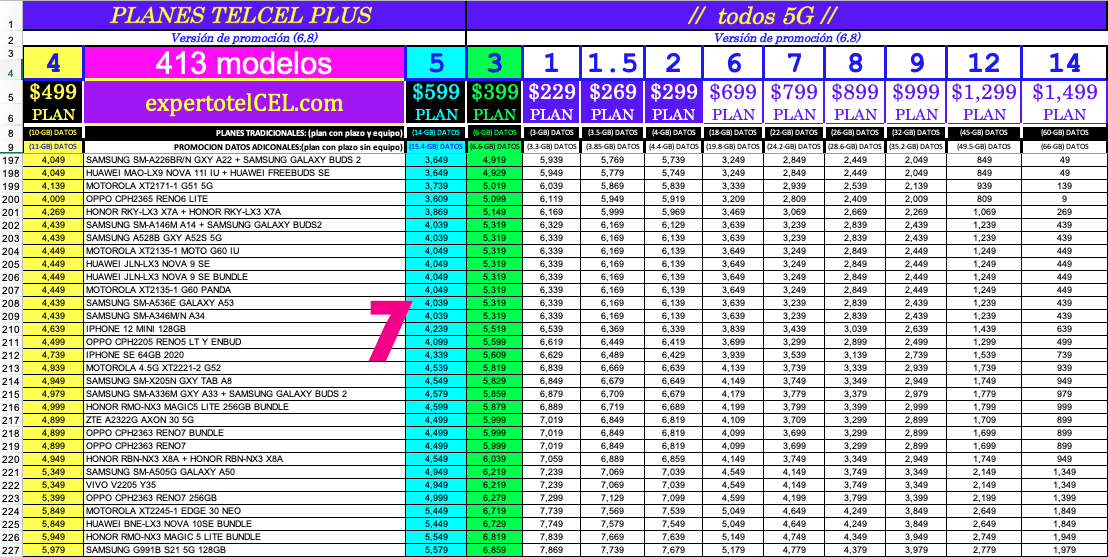1108x557 pixels.
Task: Click the OPPO CPH2205 RENO5 LT Y ENBUD cell
Action: click(x=244, y=342)
